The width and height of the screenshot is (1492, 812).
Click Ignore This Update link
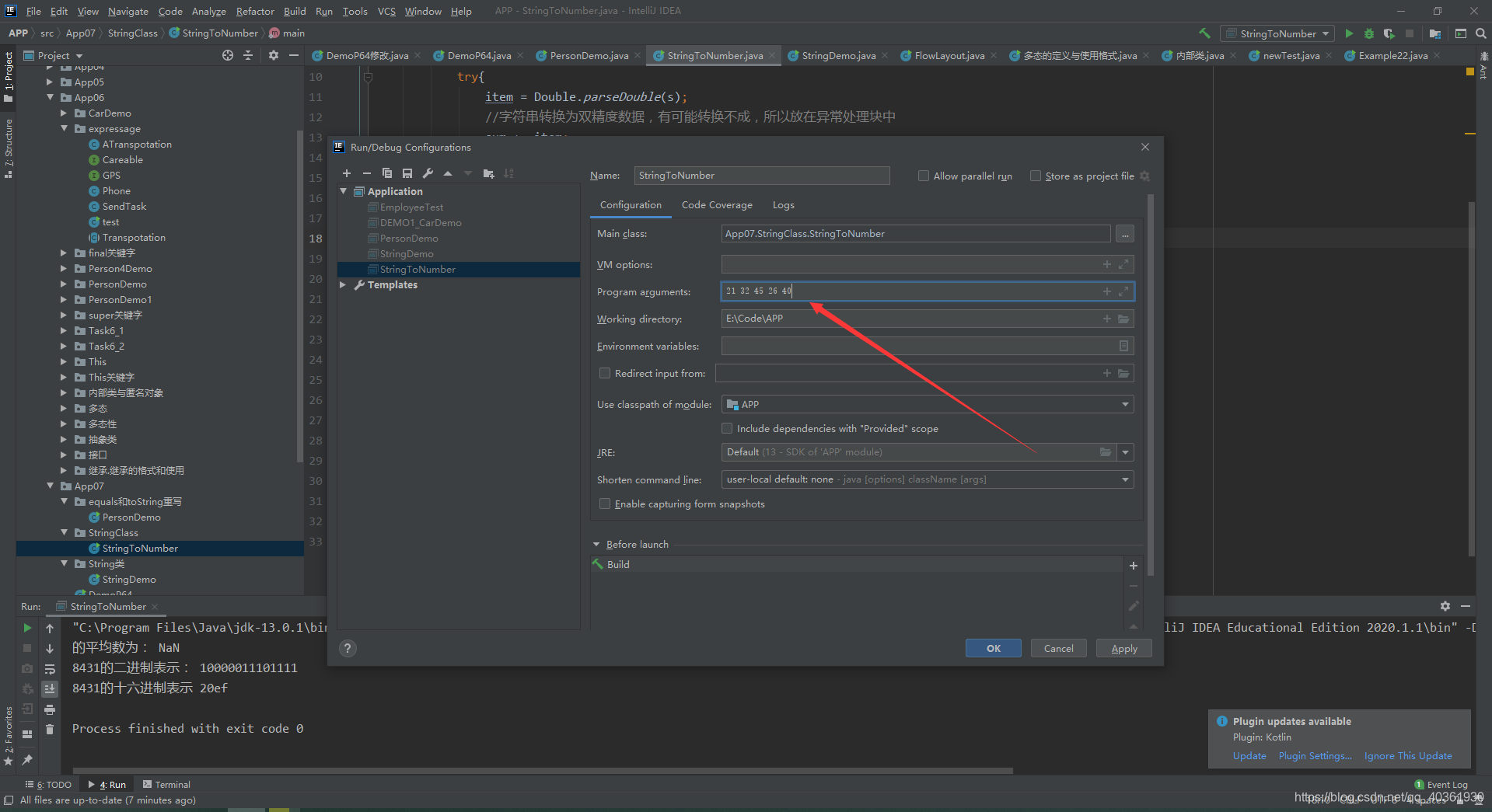[x=1407, y=756]
